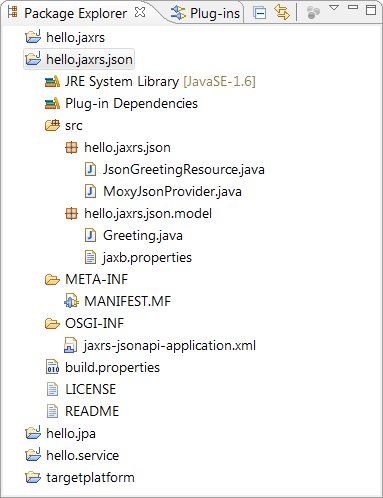Click the hello.jaxrs.json project folder icon
The width and height of the screenshot is (383, 498).
tap(33, 58)
